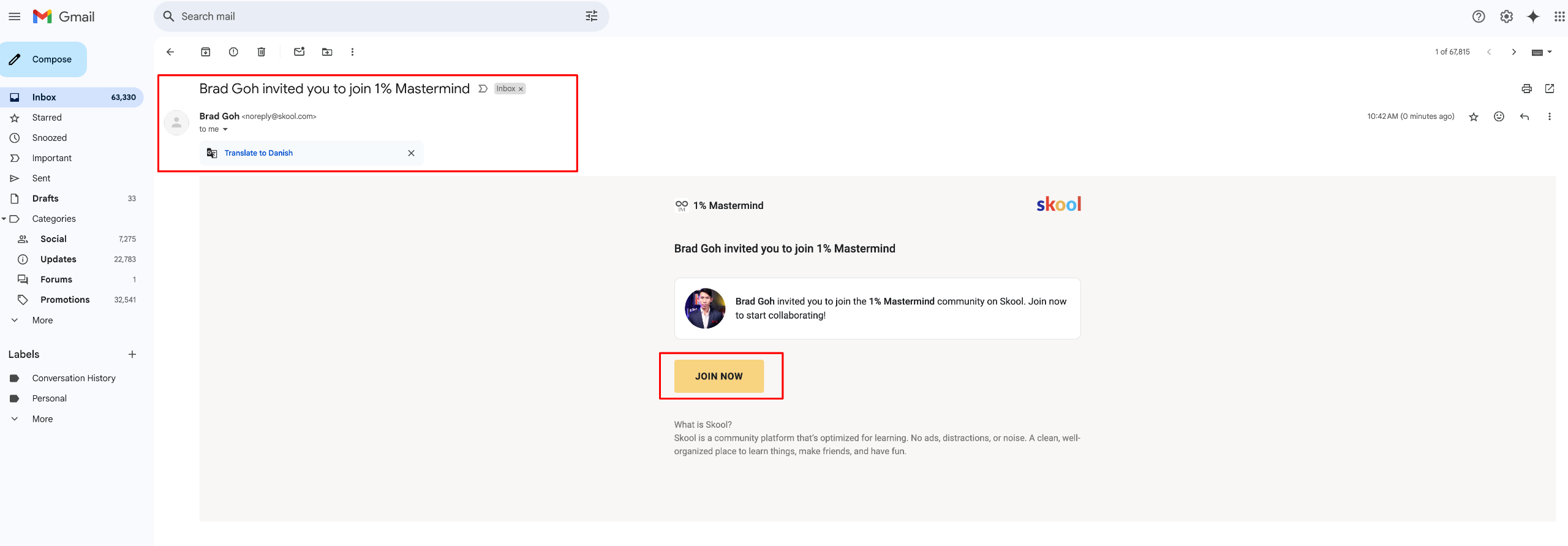Image resolution: width=1568 pixels, height=546 pixels.
Task: Star this message from Brad Goh
Action: coord(1474,116)
